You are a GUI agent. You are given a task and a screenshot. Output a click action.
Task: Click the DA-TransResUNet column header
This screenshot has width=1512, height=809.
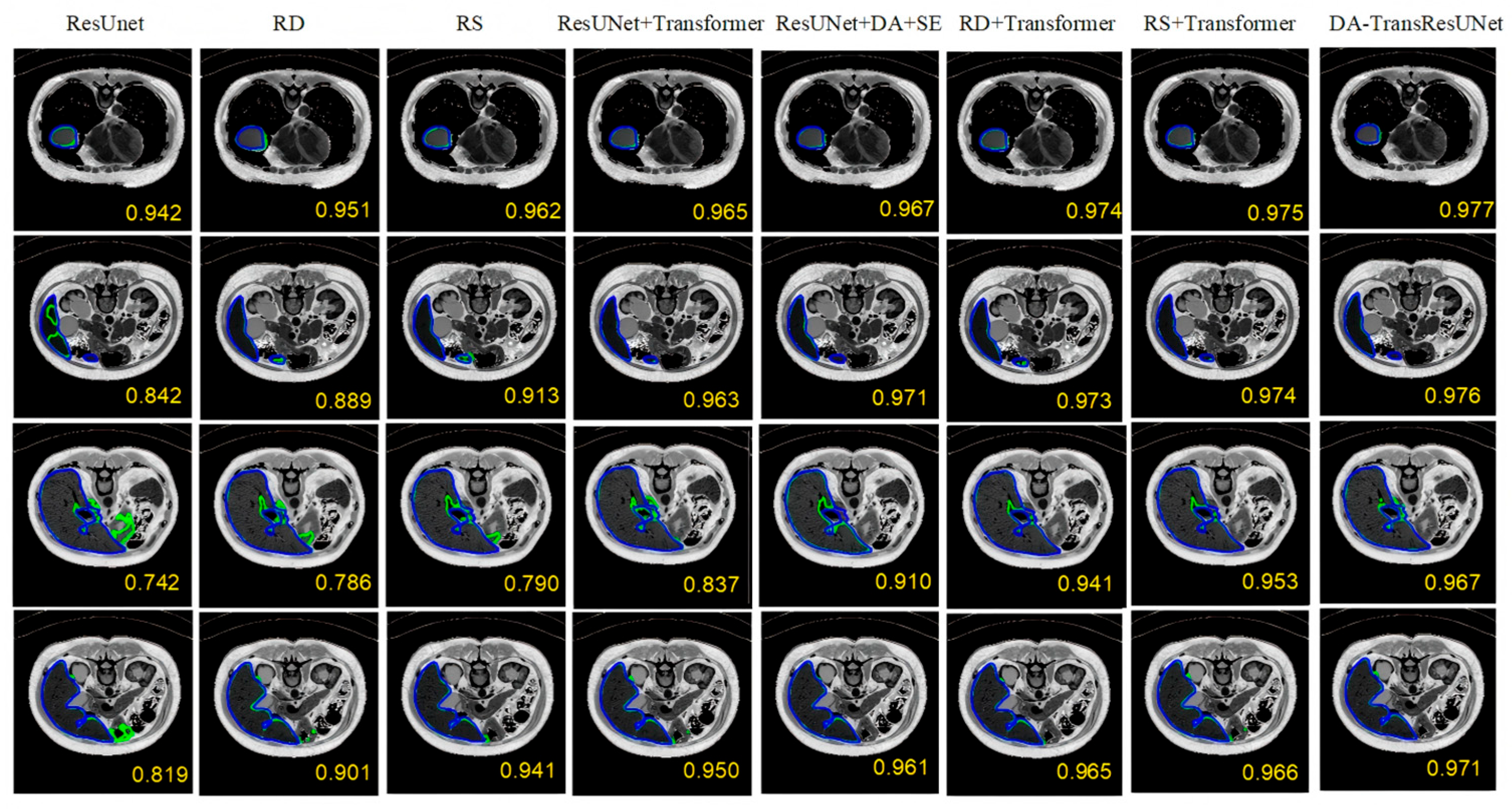pos(1416,24)
